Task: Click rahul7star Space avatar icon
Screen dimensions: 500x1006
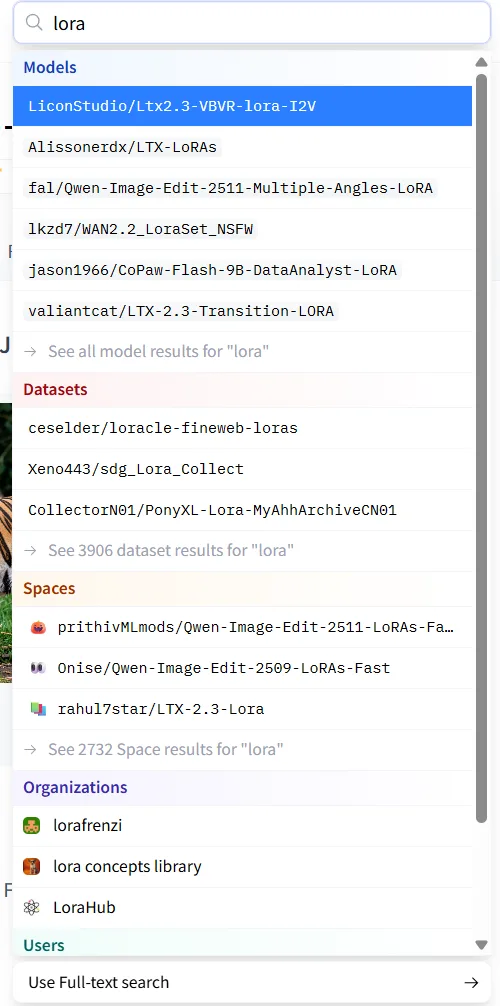Action: [x=38, y=710]
